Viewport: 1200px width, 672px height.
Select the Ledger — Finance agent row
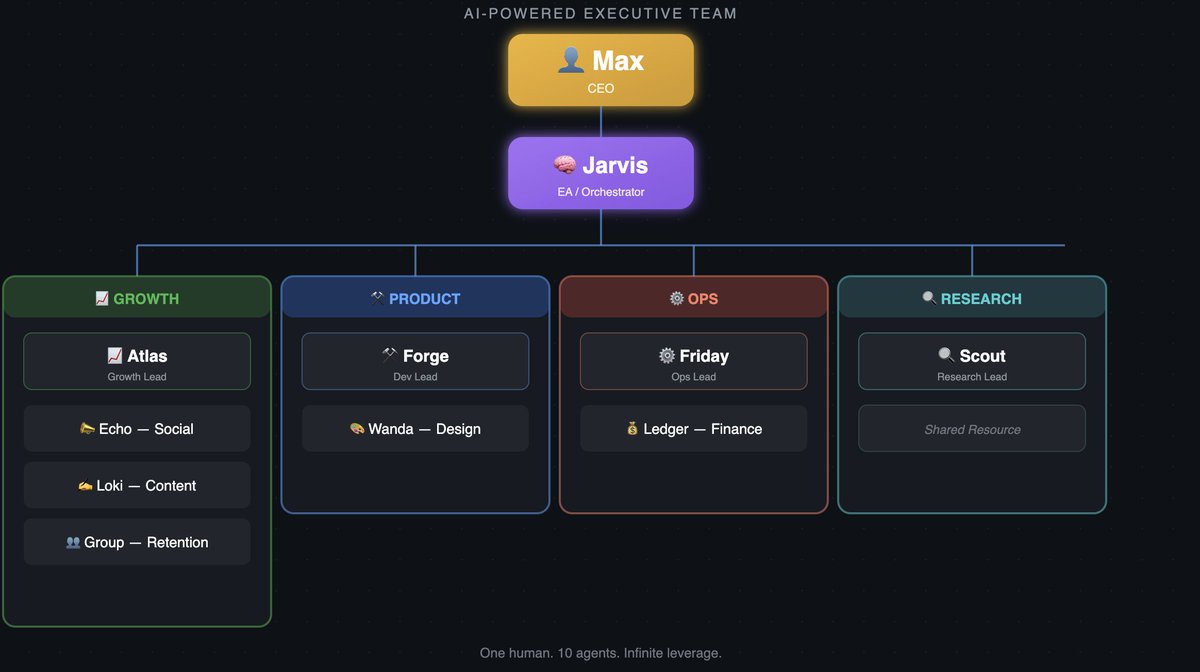coord(694,428)
